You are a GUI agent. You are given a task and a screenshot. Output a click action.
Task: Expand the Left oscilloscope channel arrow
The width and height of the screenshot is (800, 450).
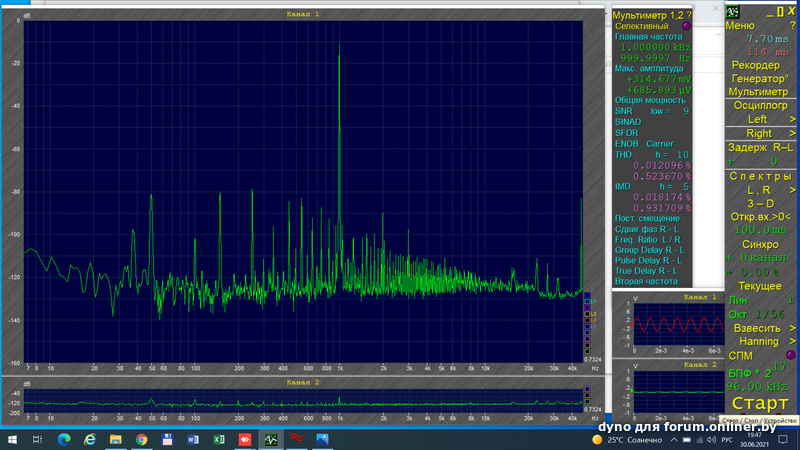point(792,119)
